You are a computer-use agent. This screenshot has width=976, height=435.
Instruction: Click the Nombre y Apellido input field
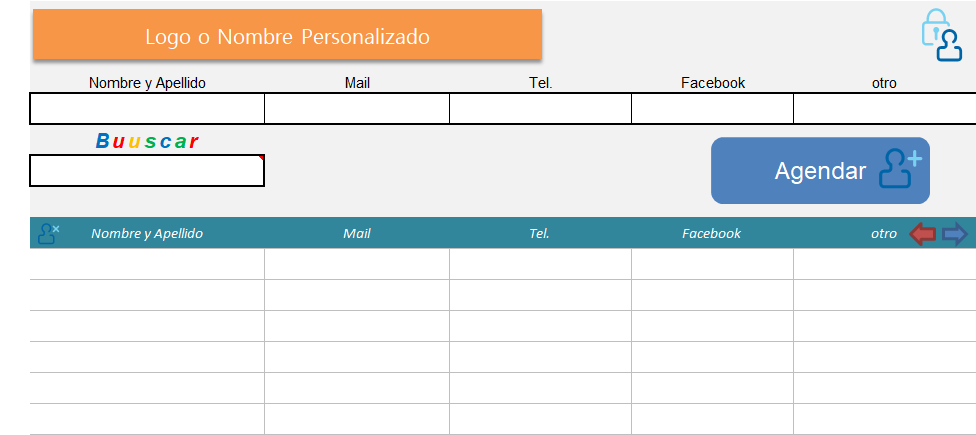pos(147,108)
